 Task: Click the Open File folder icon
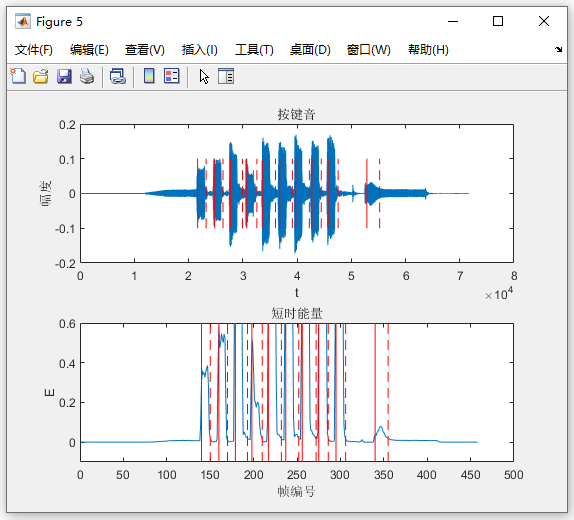click(41, 76)
